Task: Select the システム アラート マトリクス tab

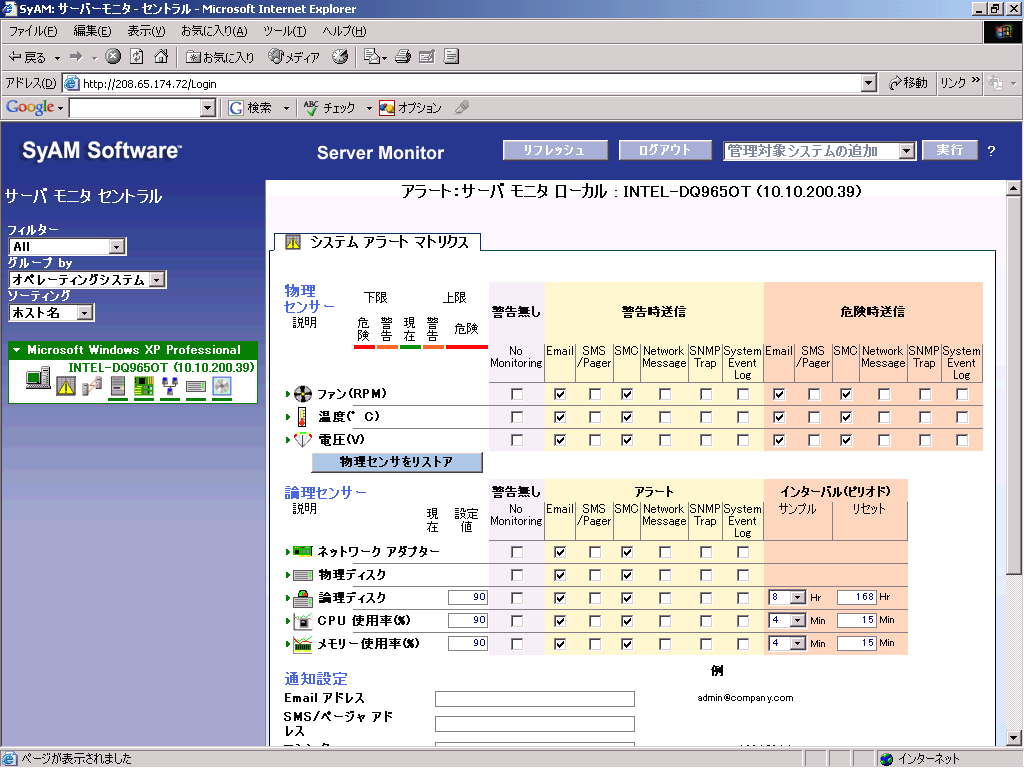Action: pyautogui.click(x=378, y=241)
